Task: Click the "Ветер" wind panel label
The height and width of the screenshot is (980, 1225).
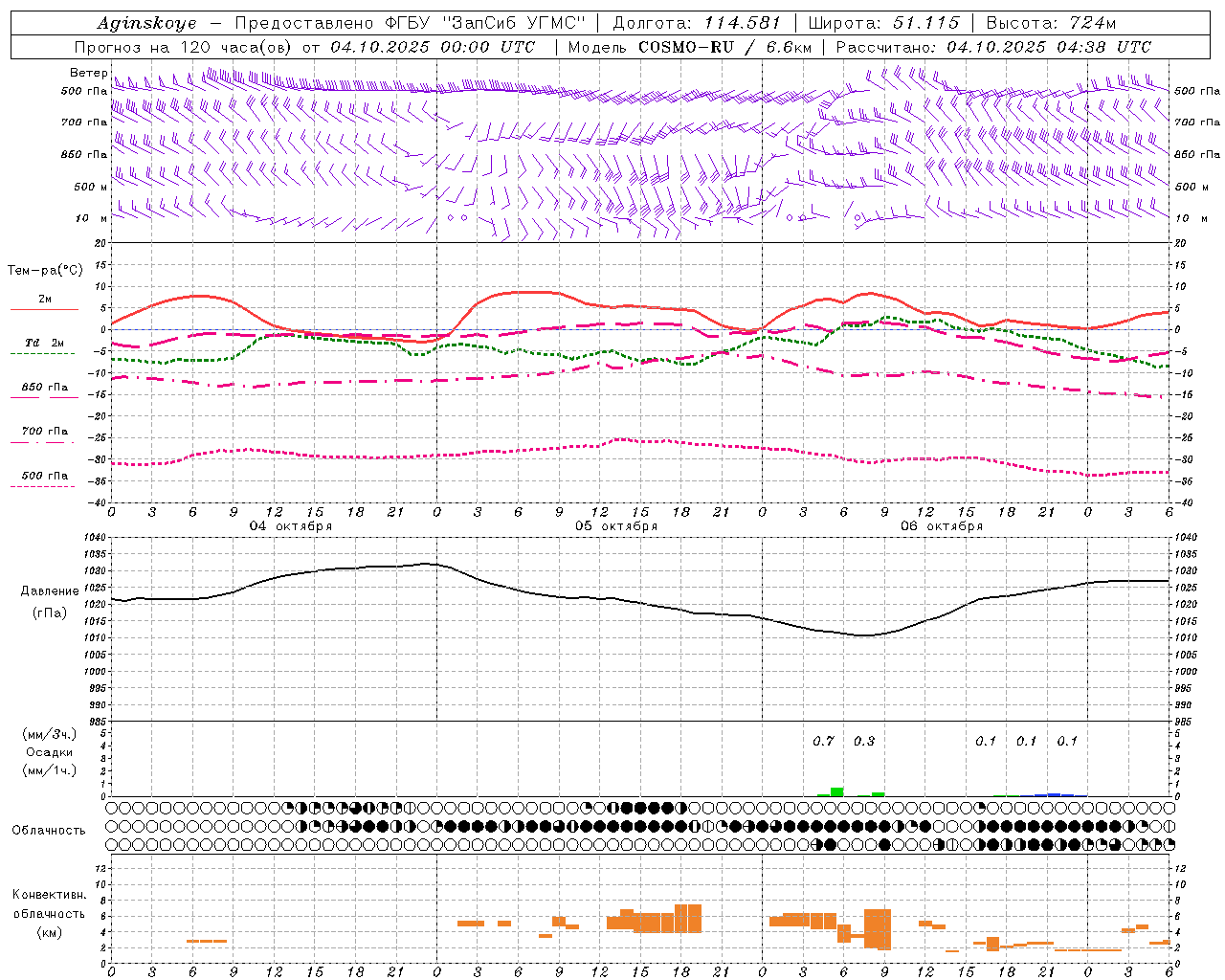Action: [88, 73]
